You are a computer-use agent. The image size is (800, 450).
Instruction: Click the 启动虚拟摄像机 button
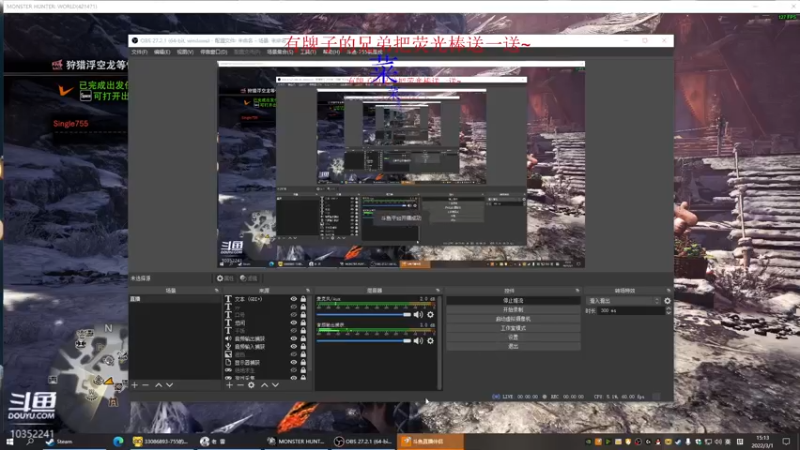point(513,319)
